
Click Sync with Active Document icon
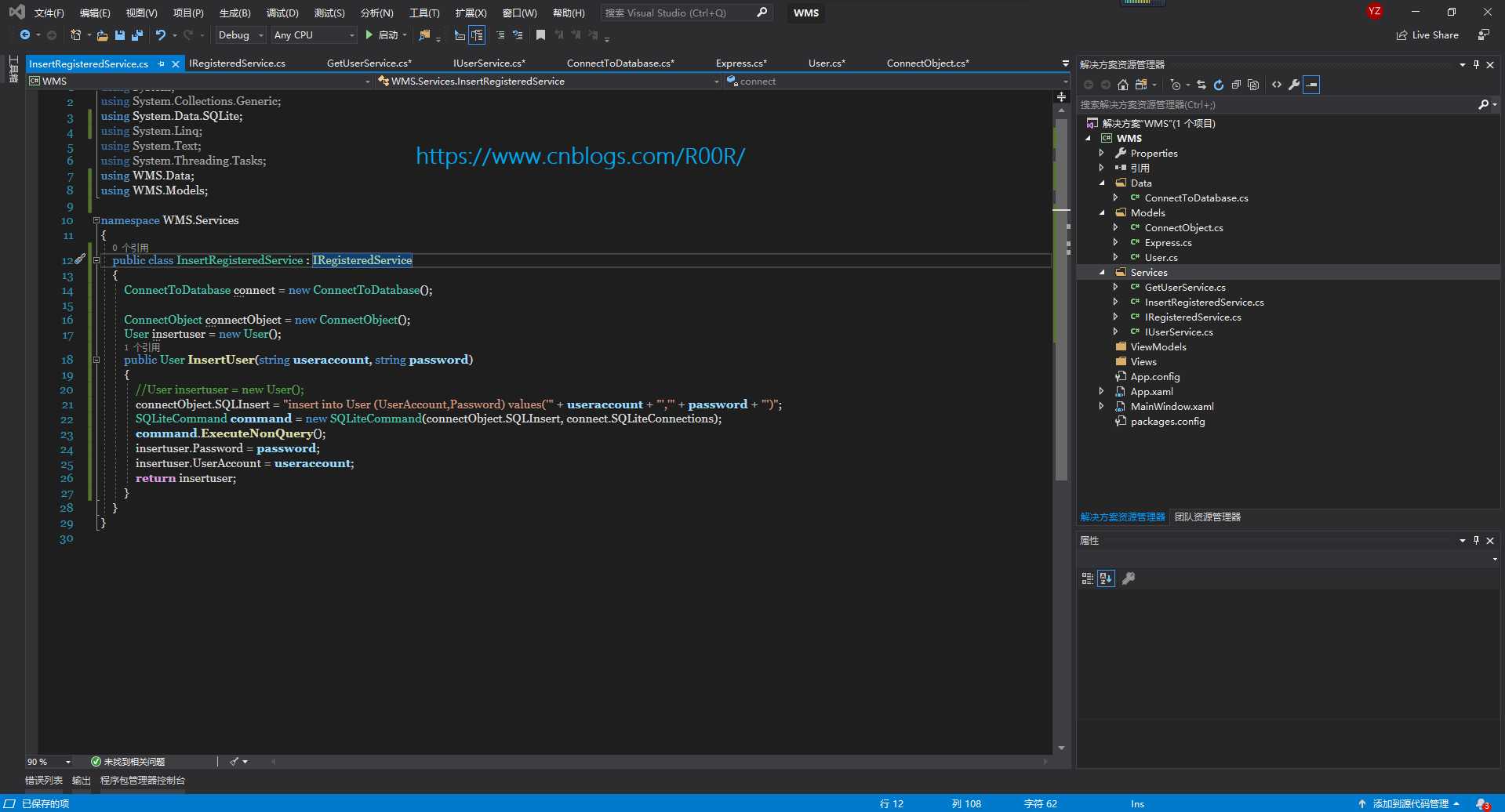pyautogui.click(x=1201, y=85)
